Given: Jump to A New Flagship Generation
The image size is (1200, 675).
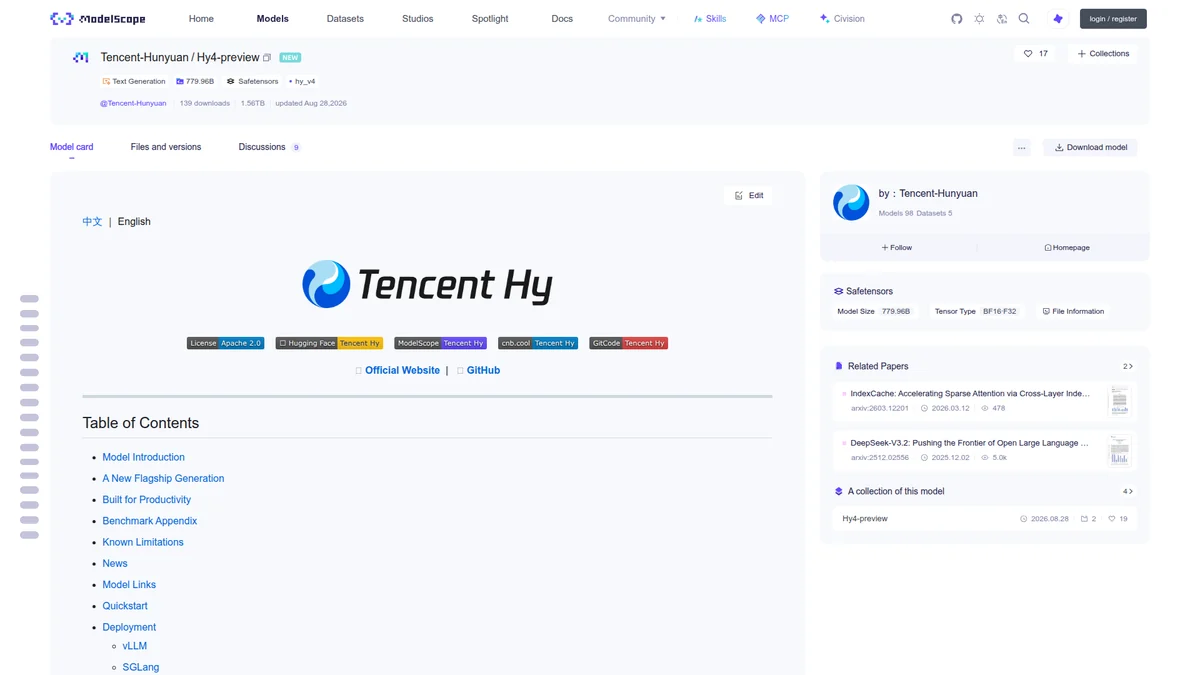Looking at the screenshot, I should (163, 478).
